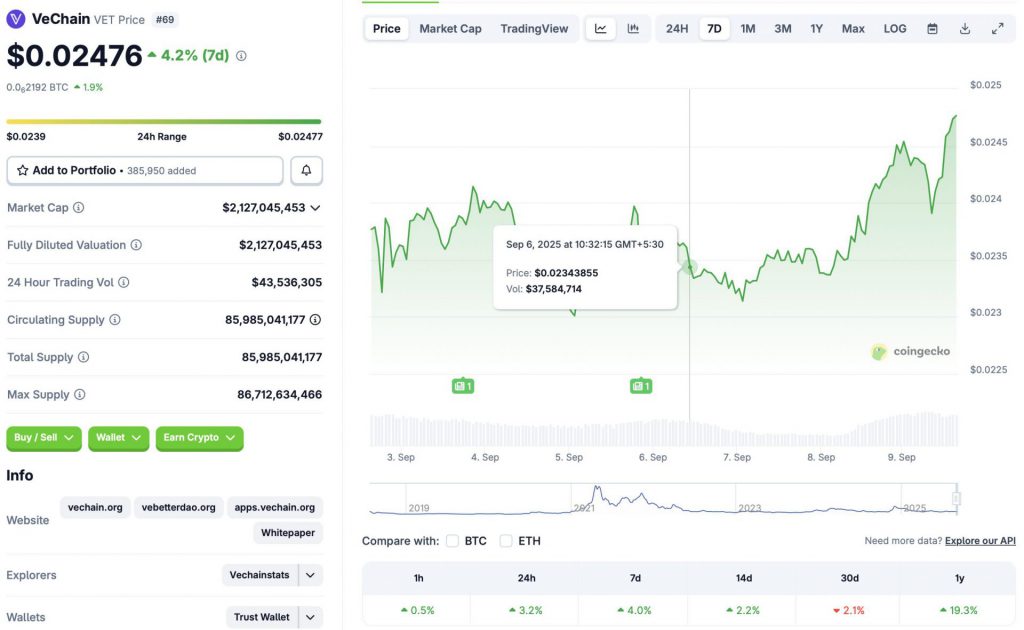The image size is (1024, 630).
Task: Click the price alert bell icon
Action: coord(306,170)
